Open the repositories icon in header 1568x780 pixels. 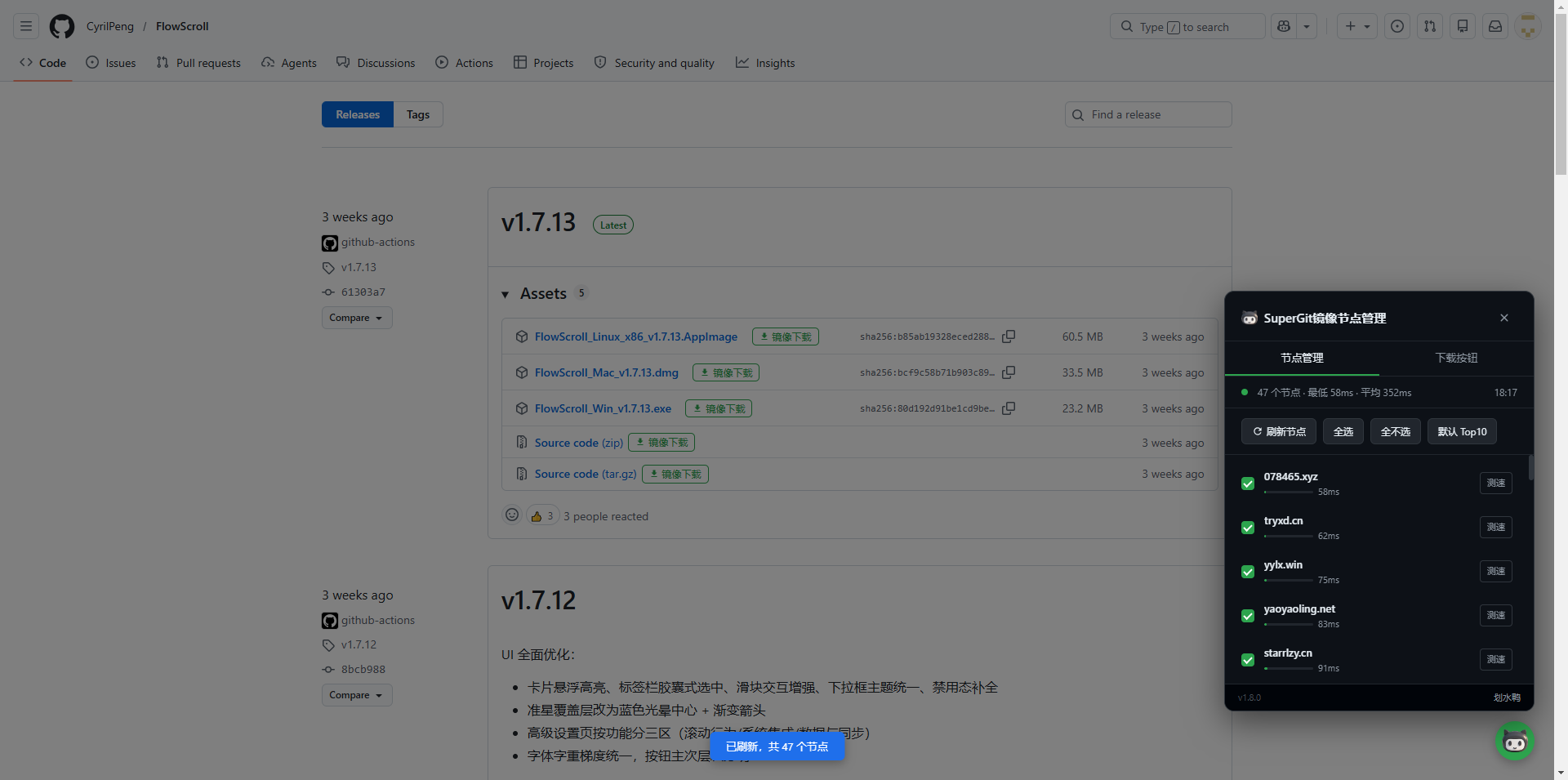click(x=1463, y=26)
